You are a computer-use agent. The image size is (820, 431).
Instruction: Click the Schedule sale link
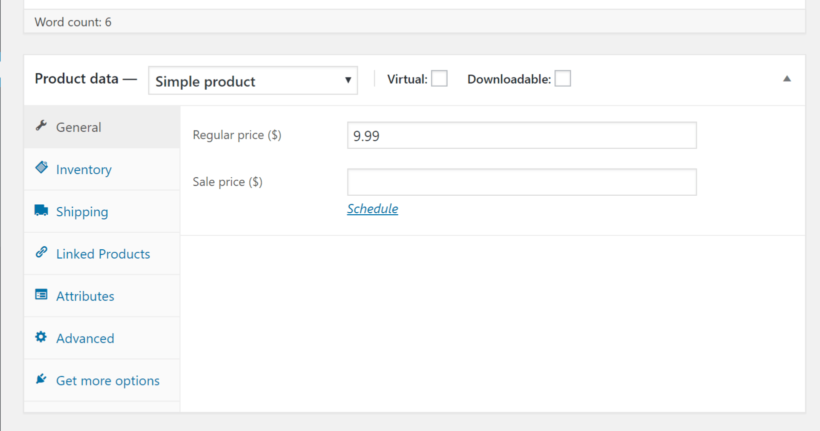[372, 209]
